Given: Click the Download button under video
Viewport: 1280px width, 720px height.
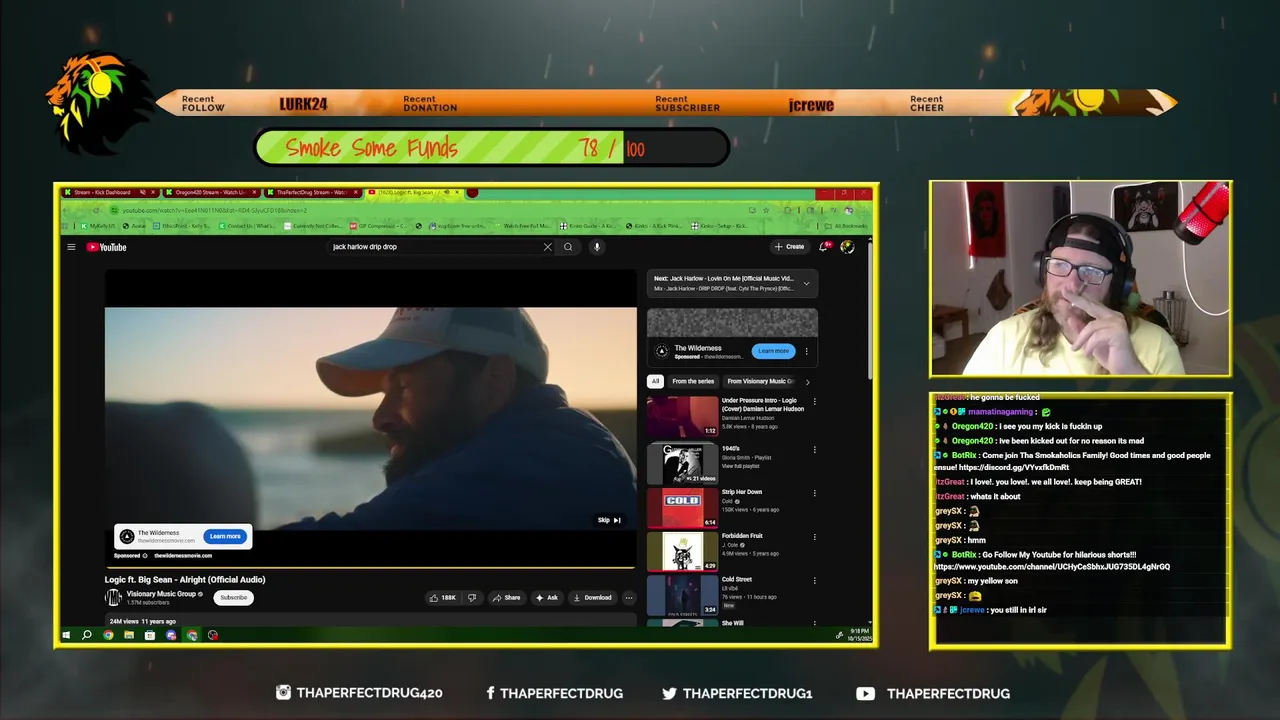Looking at the screenshot, I should click(x=592, y=598).
